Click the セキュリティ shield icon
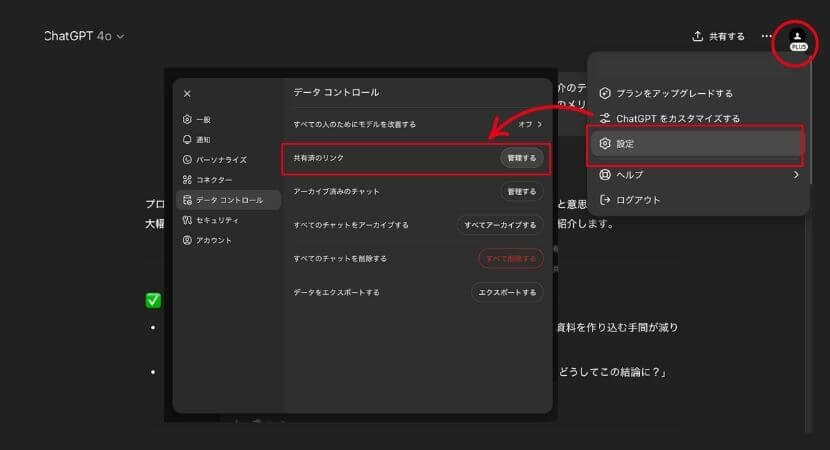This screenshot has height=450, width=830. (187, 220)
